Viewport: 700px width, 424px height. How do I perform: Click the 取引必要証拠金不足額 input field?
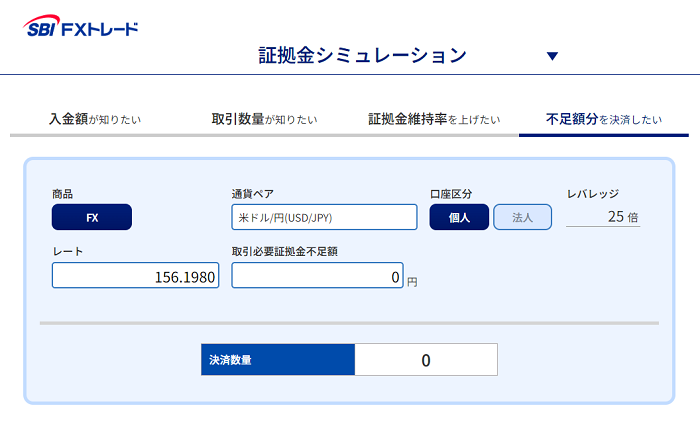(x=317, y=275)
